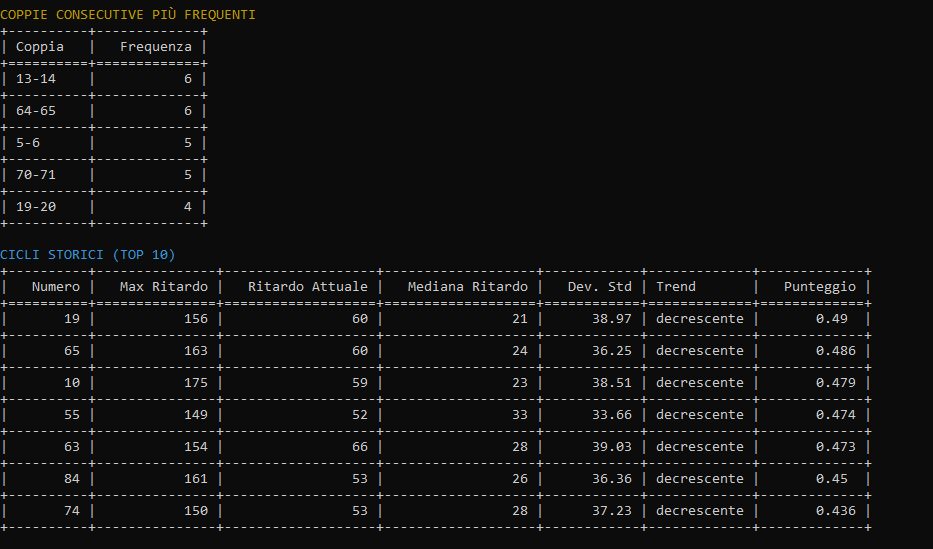Click the pair "5-6" cell
This screenshot has width=933, height=549.
point(28,143)
